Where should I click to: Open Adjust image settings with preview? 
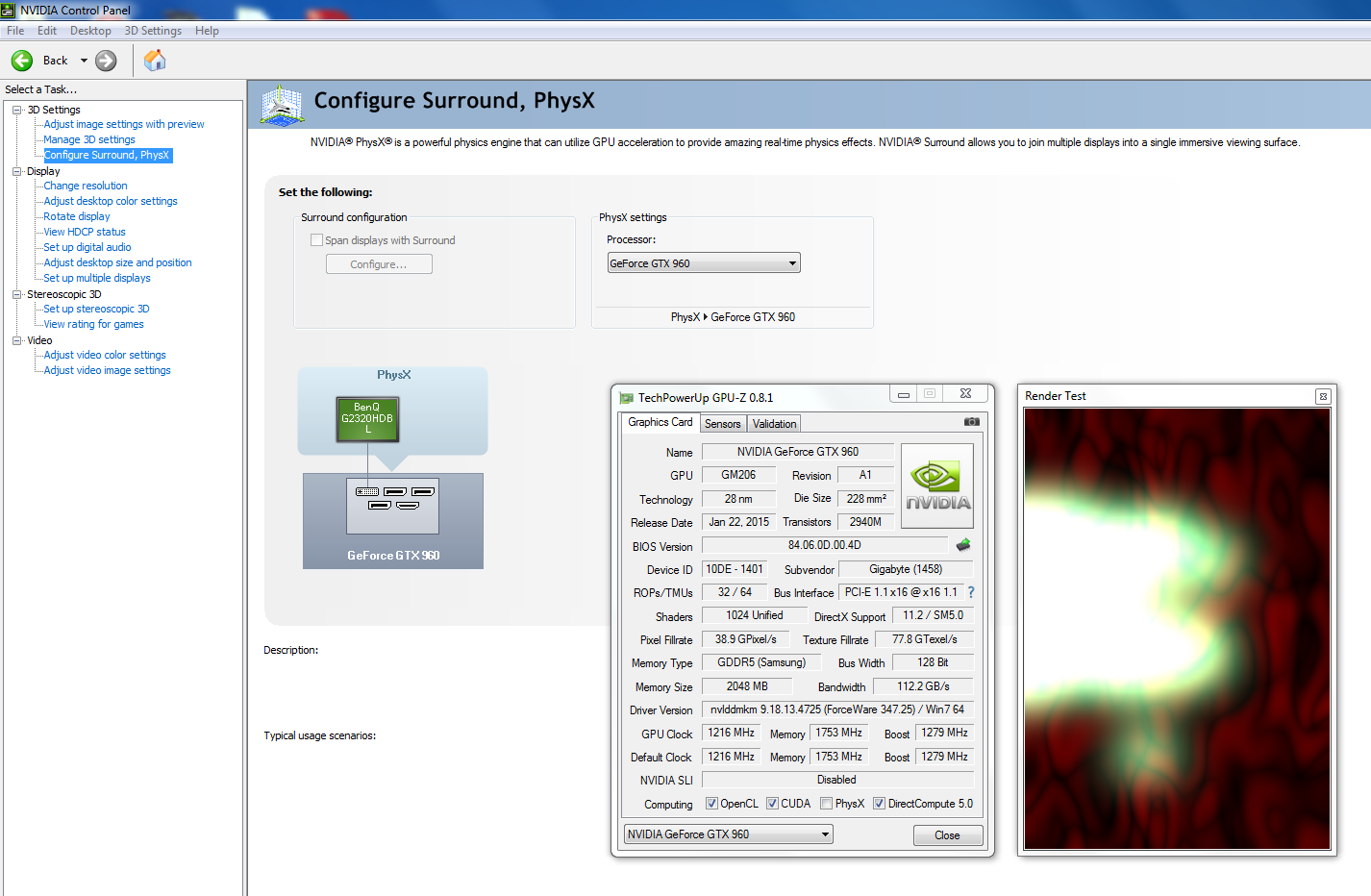[x=124, y=124]
